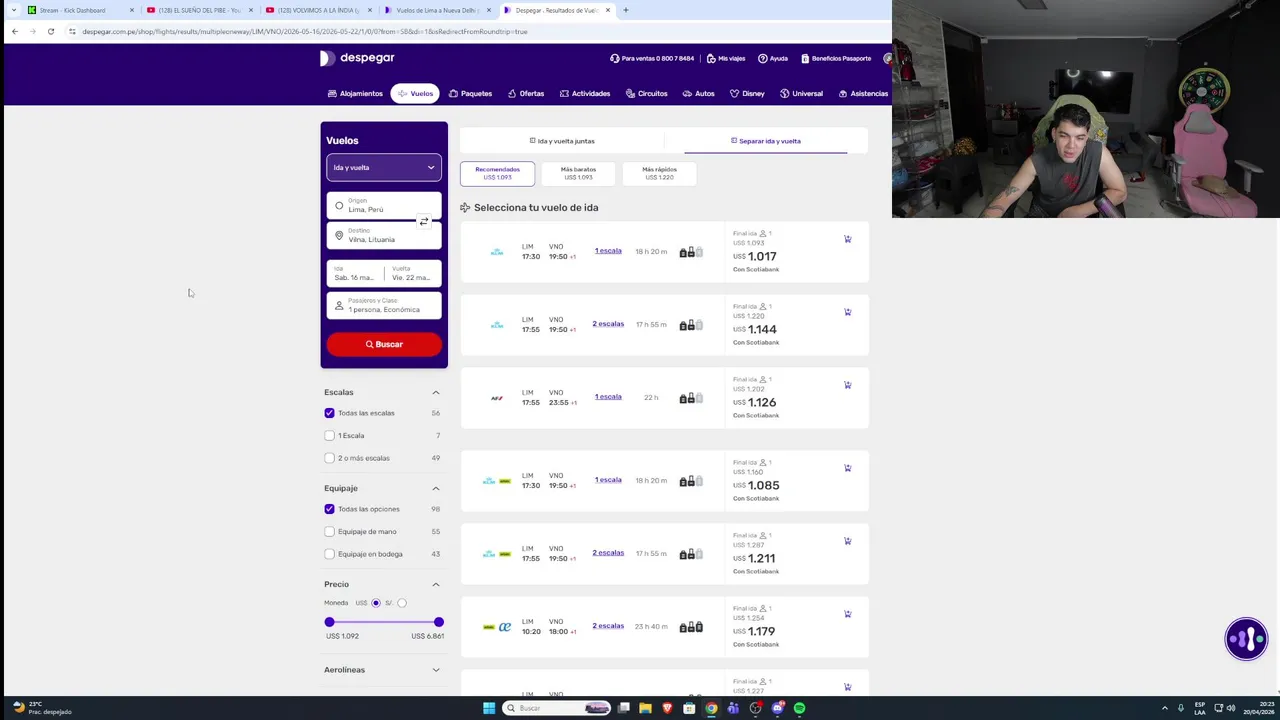1280x720 pixels.
Task: Open Mis viajes
Action: coord(726,59)
